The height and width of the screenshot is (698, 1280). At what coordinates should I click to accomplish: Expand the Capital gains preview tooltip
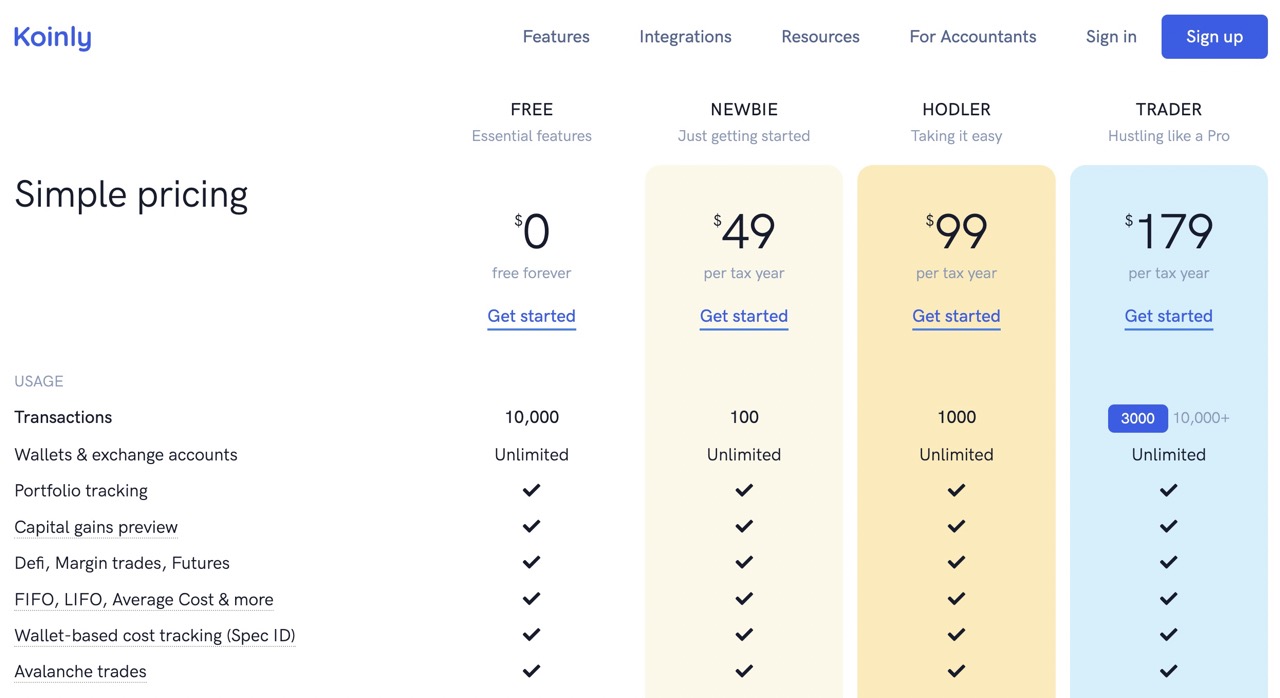click(x=95, y=527)
